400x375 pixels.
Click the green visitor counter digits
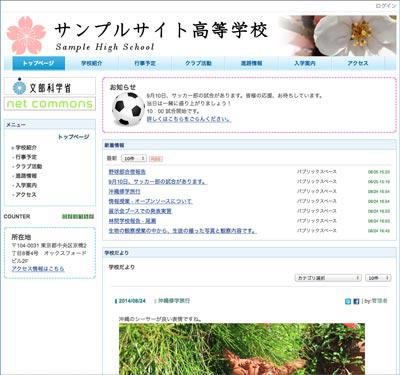78,217
